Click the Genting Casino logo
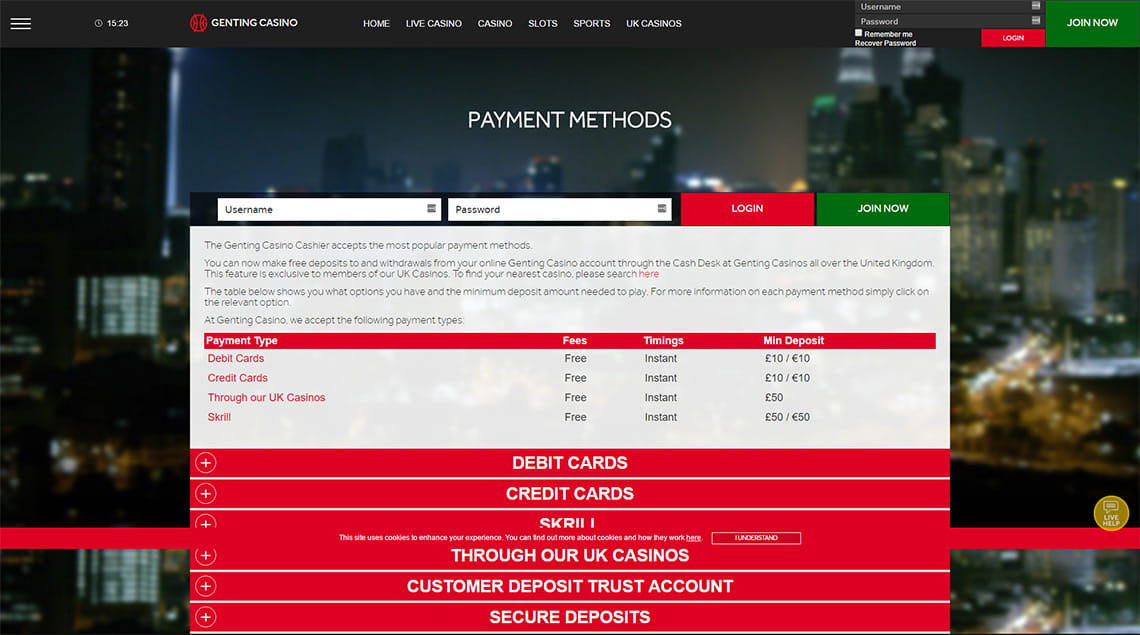Image resolution: width=1140 pixels, height=635 pixels. pos(244,23)
